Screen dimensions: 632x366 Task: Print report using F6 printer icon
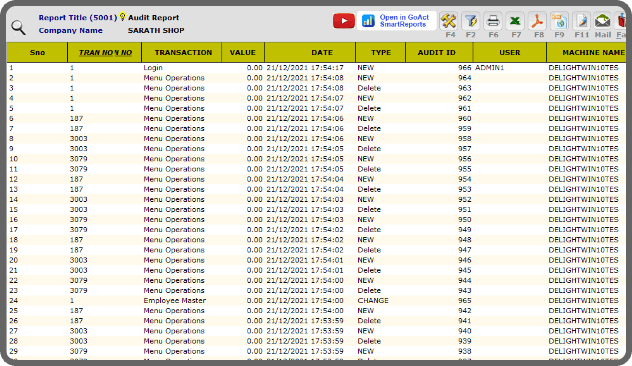(x=493, y=21)
